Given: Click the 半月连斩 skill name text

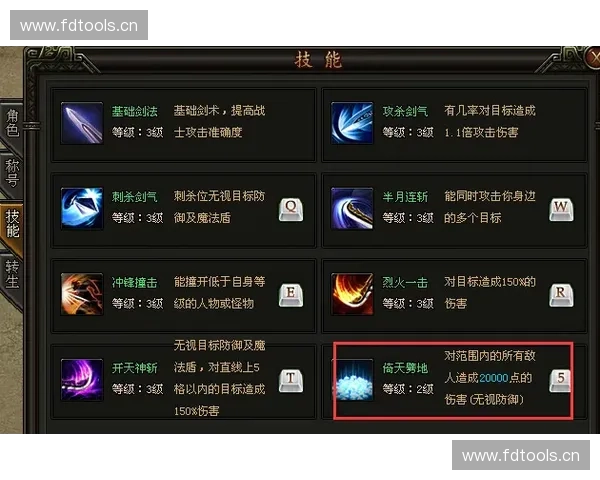Looking at the screenshot, I should click(405, 197).
